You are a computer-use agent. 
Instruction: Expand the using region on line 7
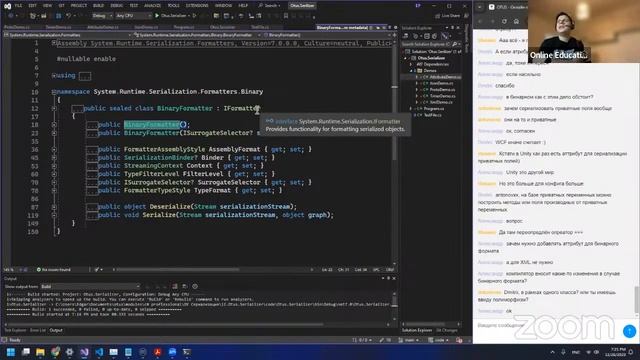coord(54,76)
